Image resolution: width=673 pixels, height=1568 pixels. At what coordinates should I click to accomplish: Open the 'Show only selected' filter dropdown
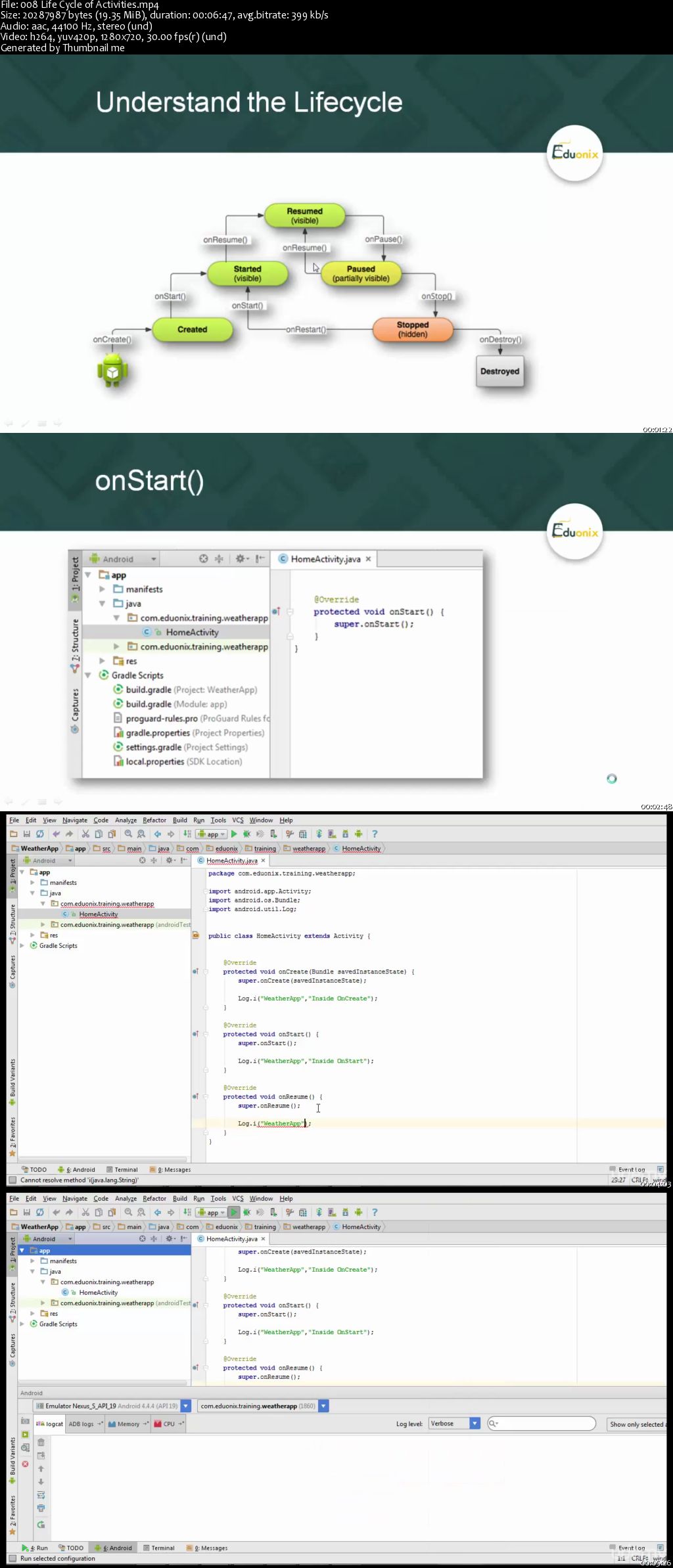pyautogui.click(x=638, y=1424)
